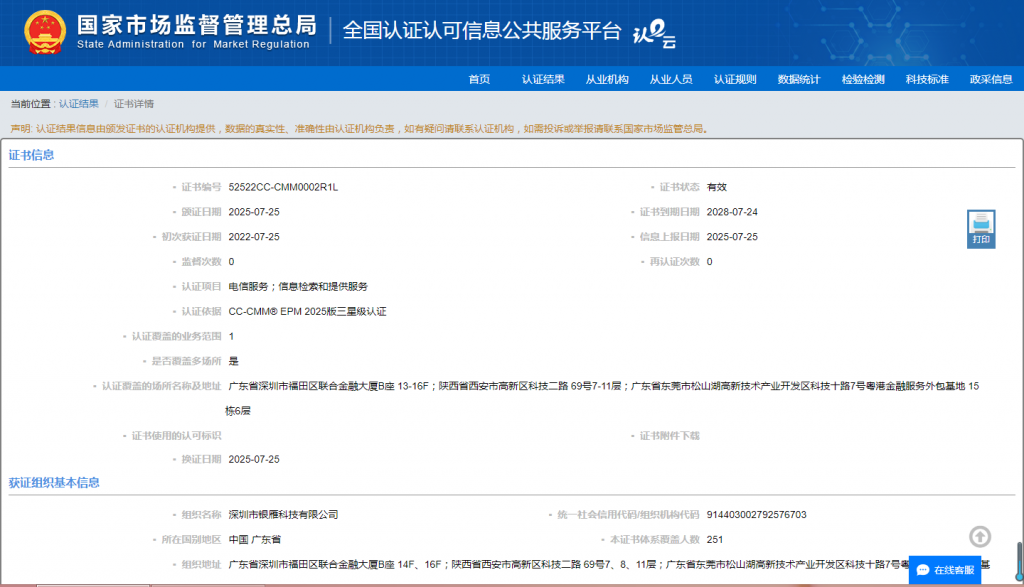Click the scroll-to-top arrow icon

[980, 537]
